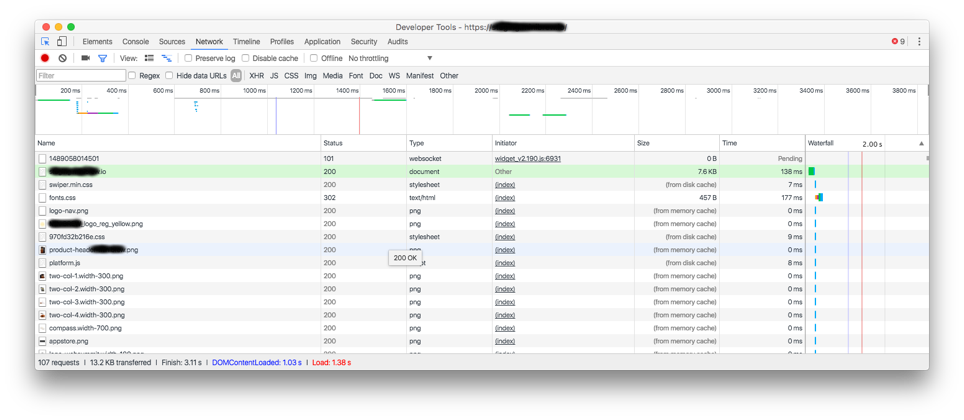Check Hide data URLs
Viewport: 964px width, 420px height.
click(x=169, y=76)
